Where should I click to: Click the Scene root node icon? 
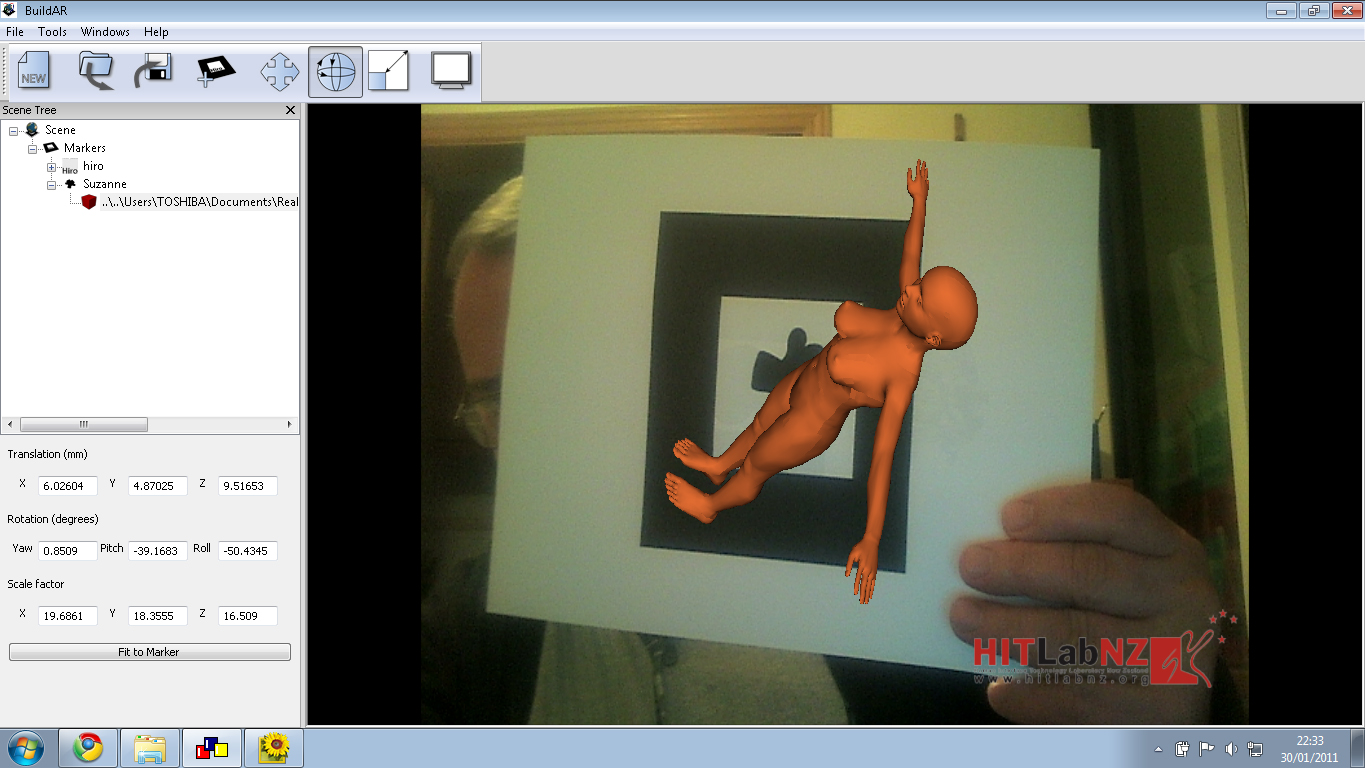click(x=32, y=130)
